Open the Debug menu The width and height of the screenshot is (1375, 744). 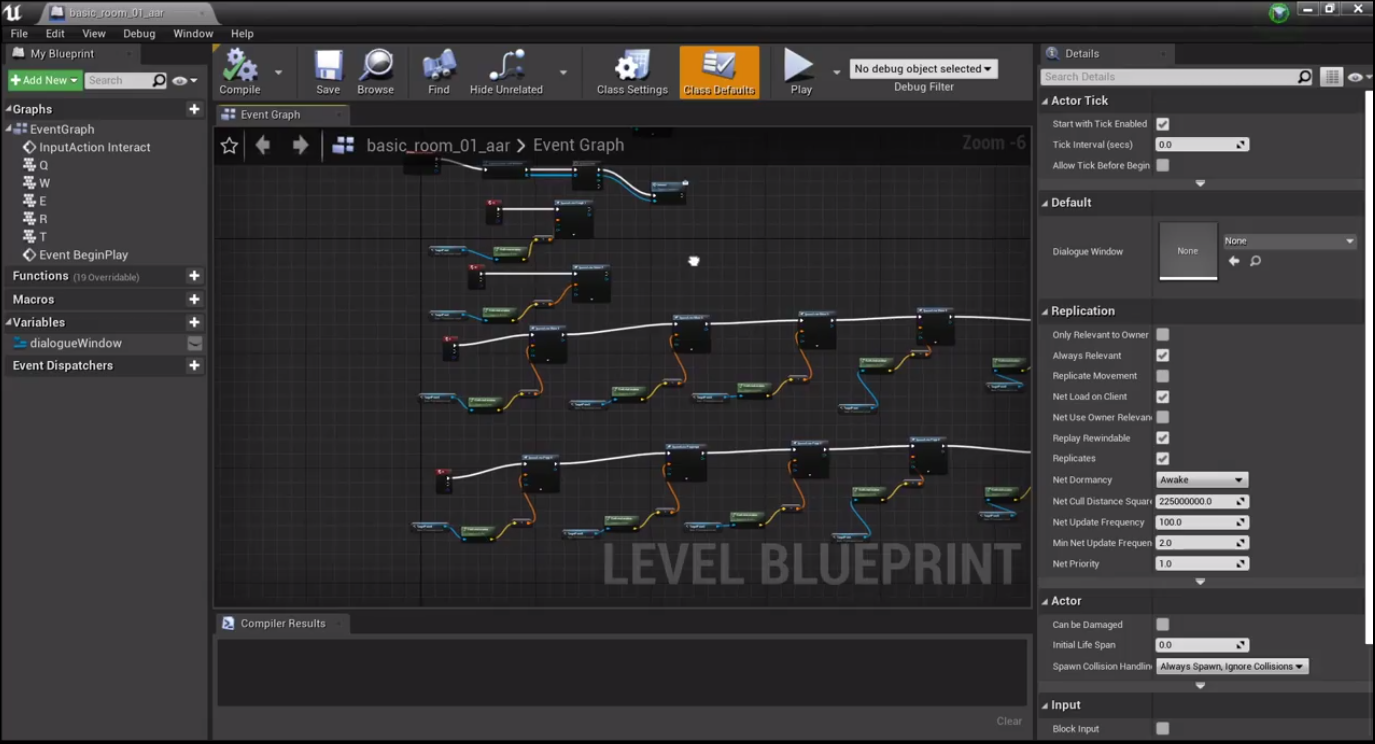139,33
